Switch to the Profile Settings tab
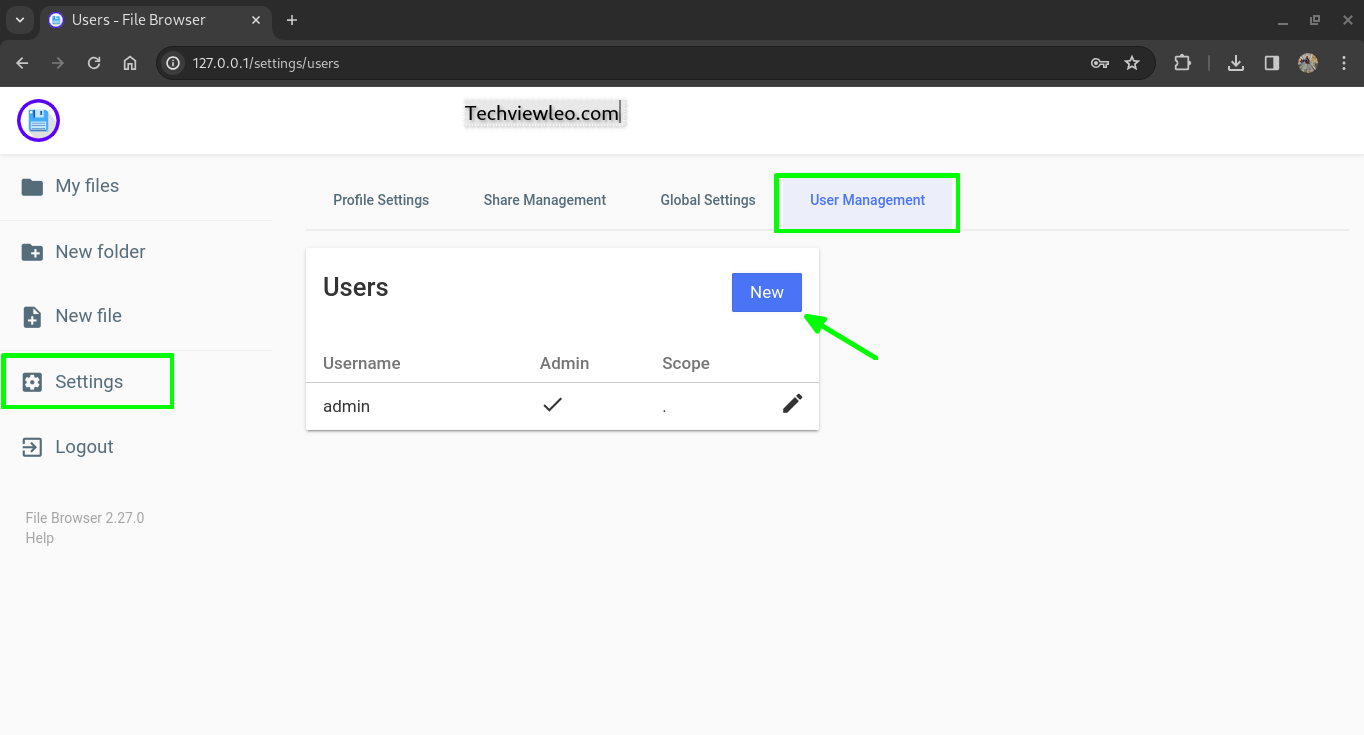Image resolution: width=1364 pixels, height=735 pixels. 381,200
